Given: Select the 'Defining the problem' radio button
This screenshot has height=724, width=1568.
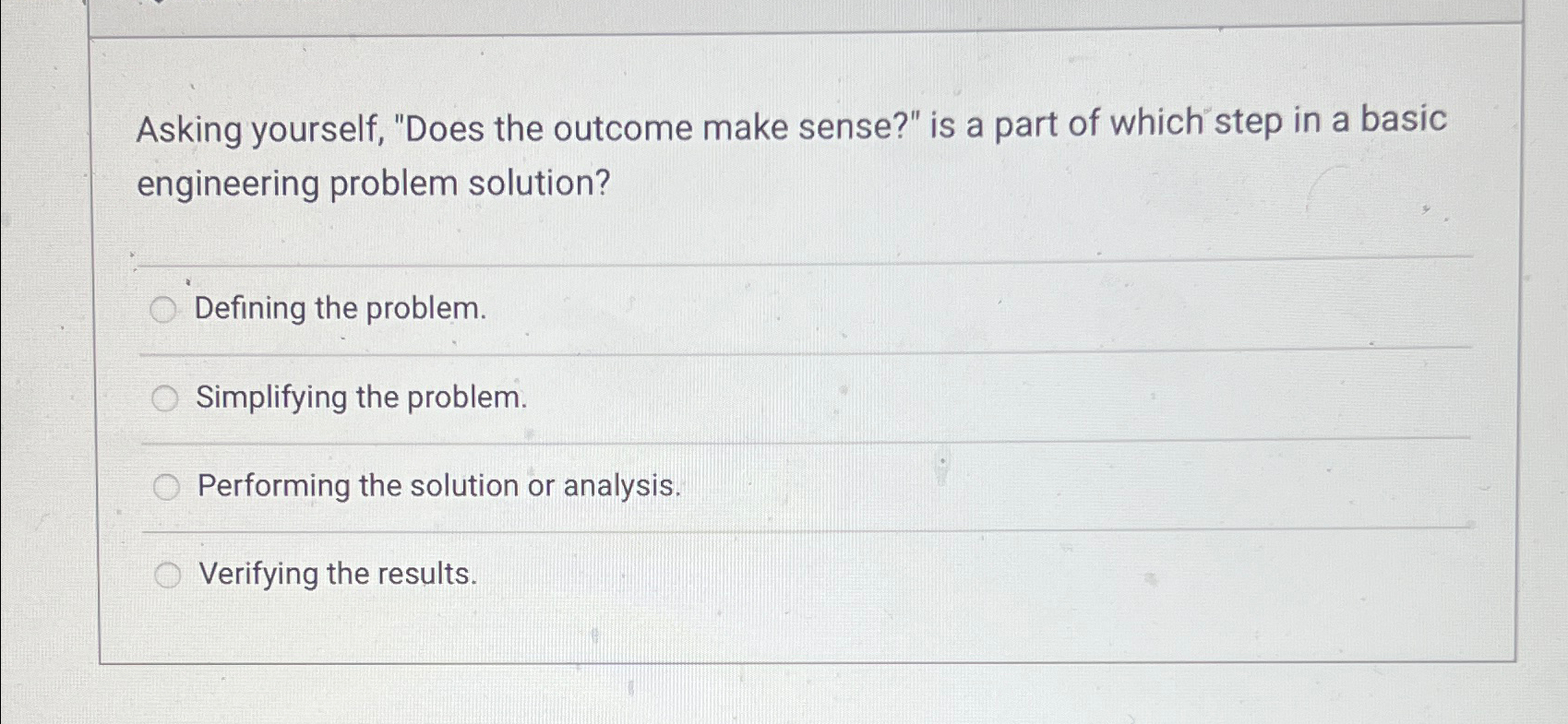Looking at the screenshot, I should pos(166,309).
